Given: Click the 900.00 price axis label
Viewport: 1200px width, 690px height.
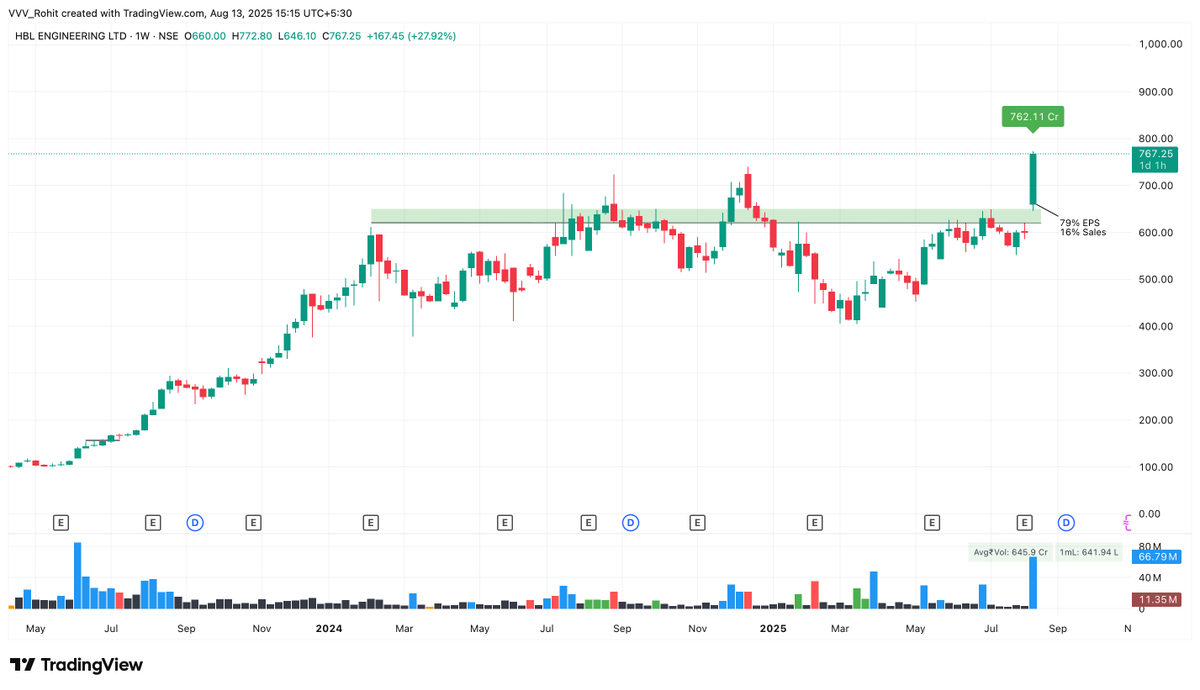Looking at the screenshot, I should [x=1158, y=92].
